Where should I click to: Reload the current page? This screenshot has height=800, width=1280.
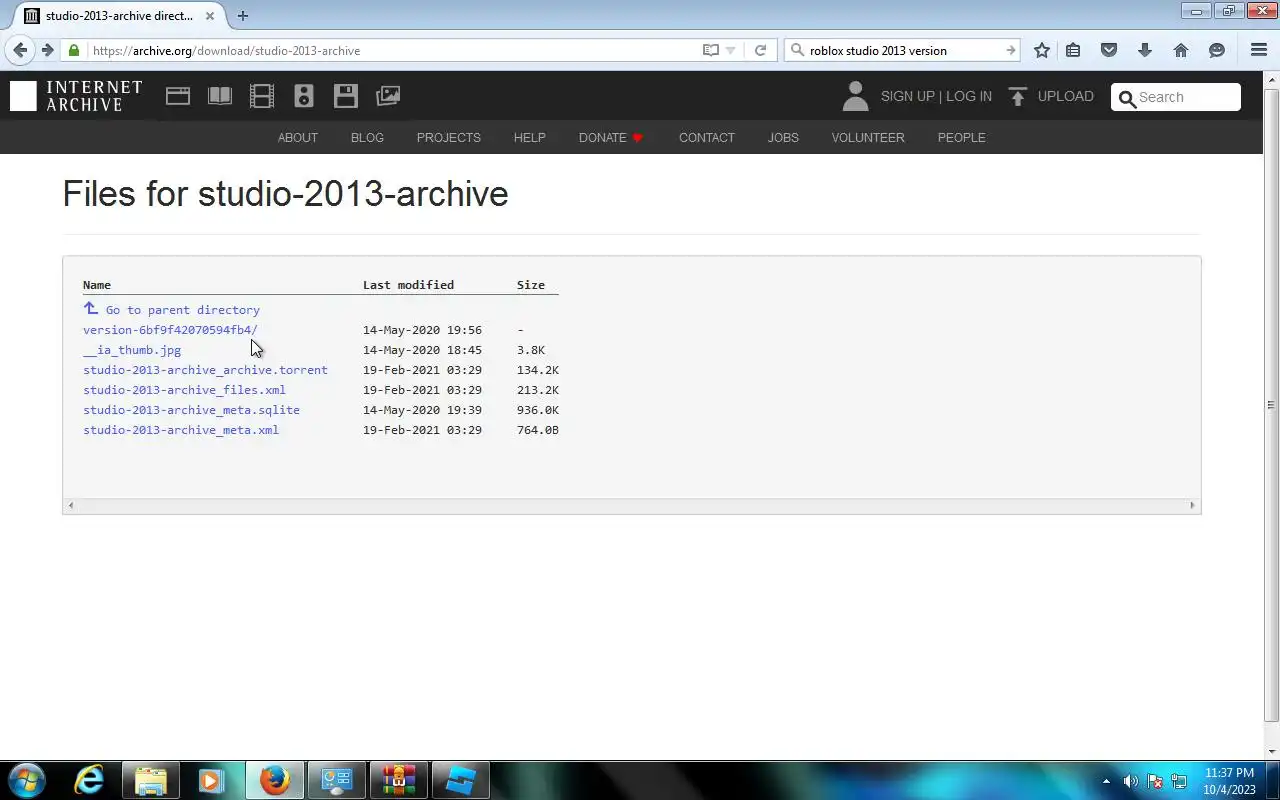tap(760, 50)
